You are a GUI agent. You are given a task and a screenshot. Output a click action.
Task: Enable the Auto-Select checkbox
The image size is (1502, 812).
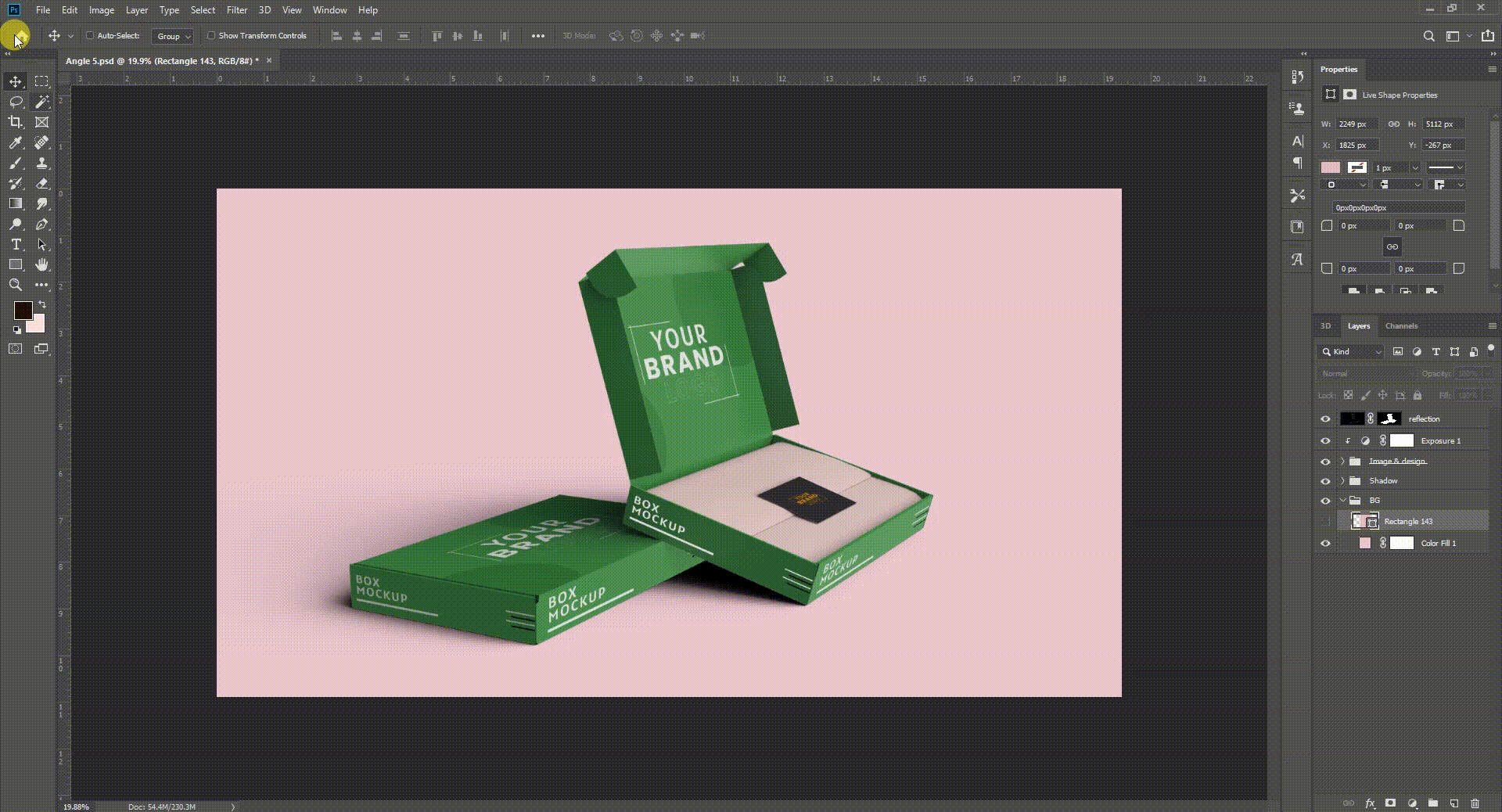tap(90, 36)
